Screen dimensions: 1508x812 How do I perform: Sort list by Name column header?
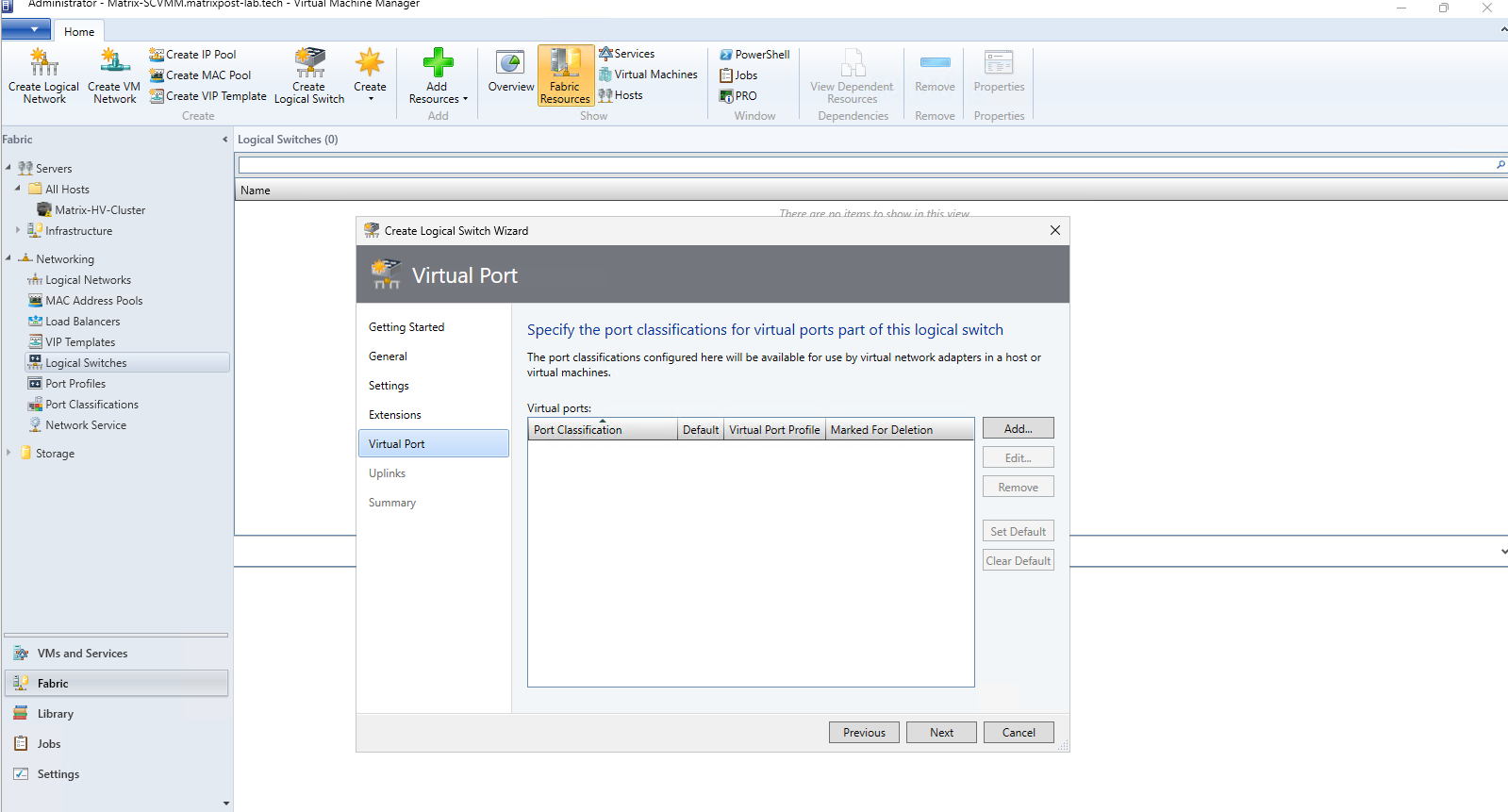(255, 191)
